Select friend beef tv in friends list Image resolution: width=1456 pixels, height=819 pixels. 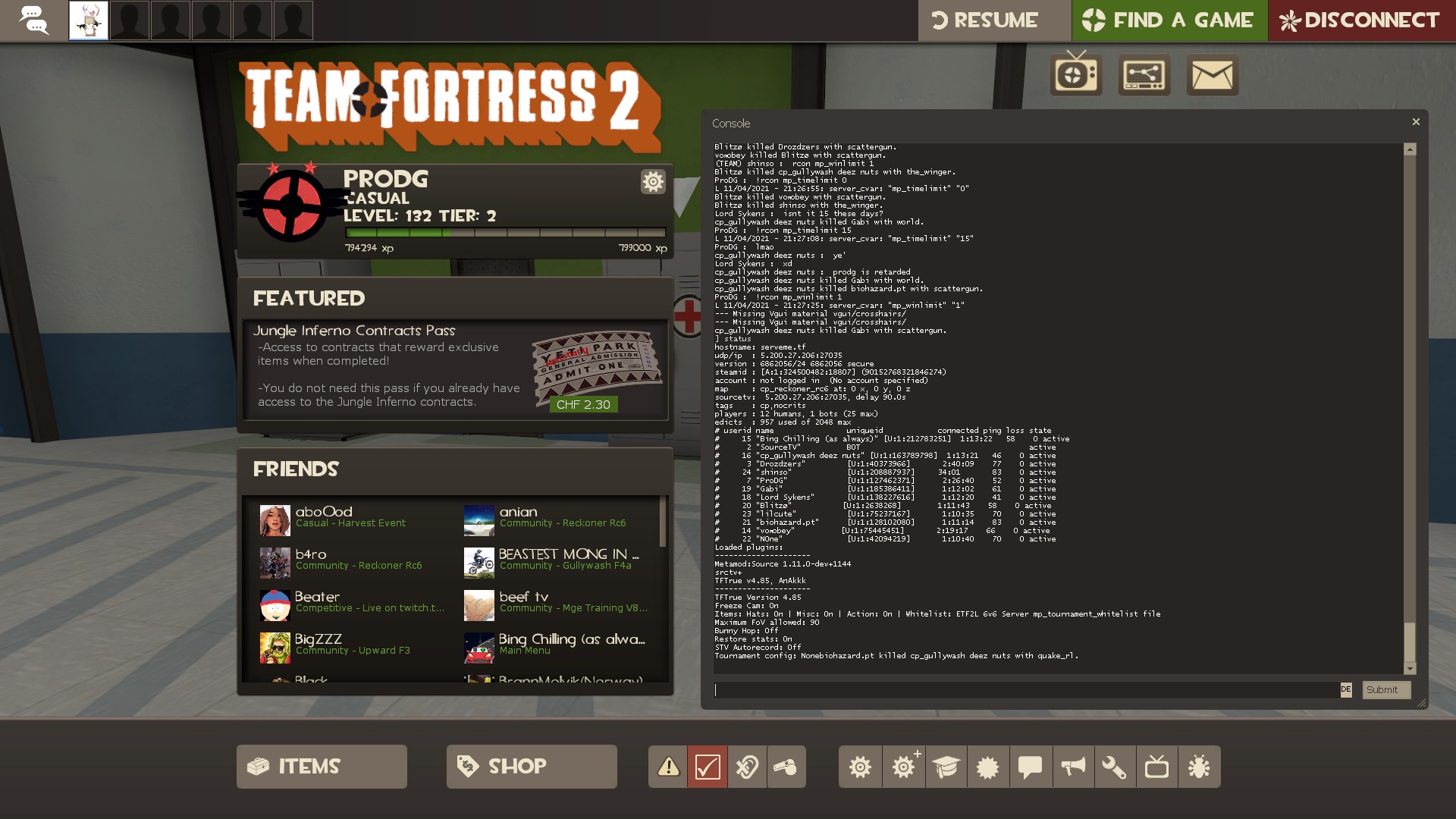tap(557, 606)
